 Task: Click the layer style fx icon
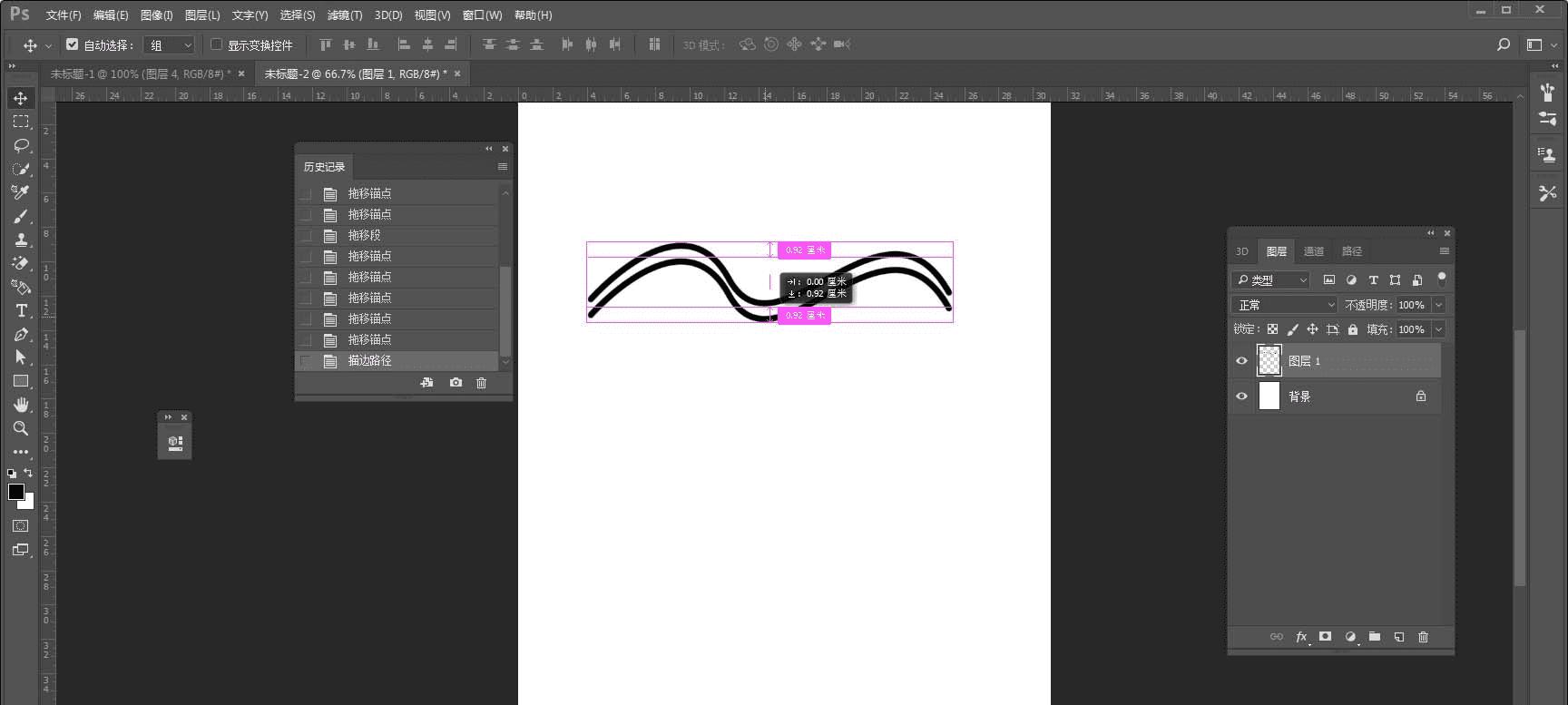click(1301, 637)
